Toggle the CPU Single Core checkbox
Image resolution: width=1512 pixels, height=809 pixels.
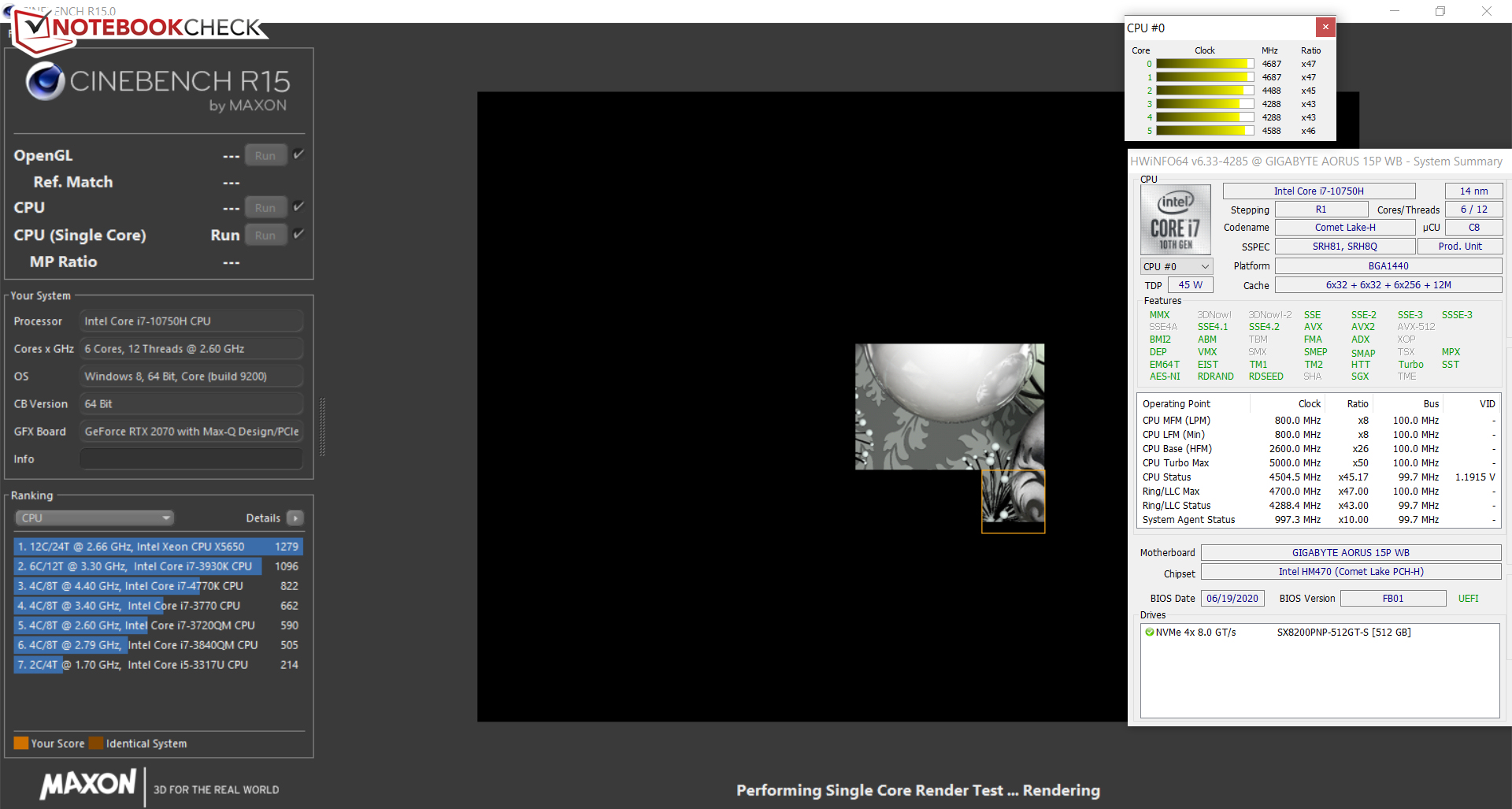[298, 234]
